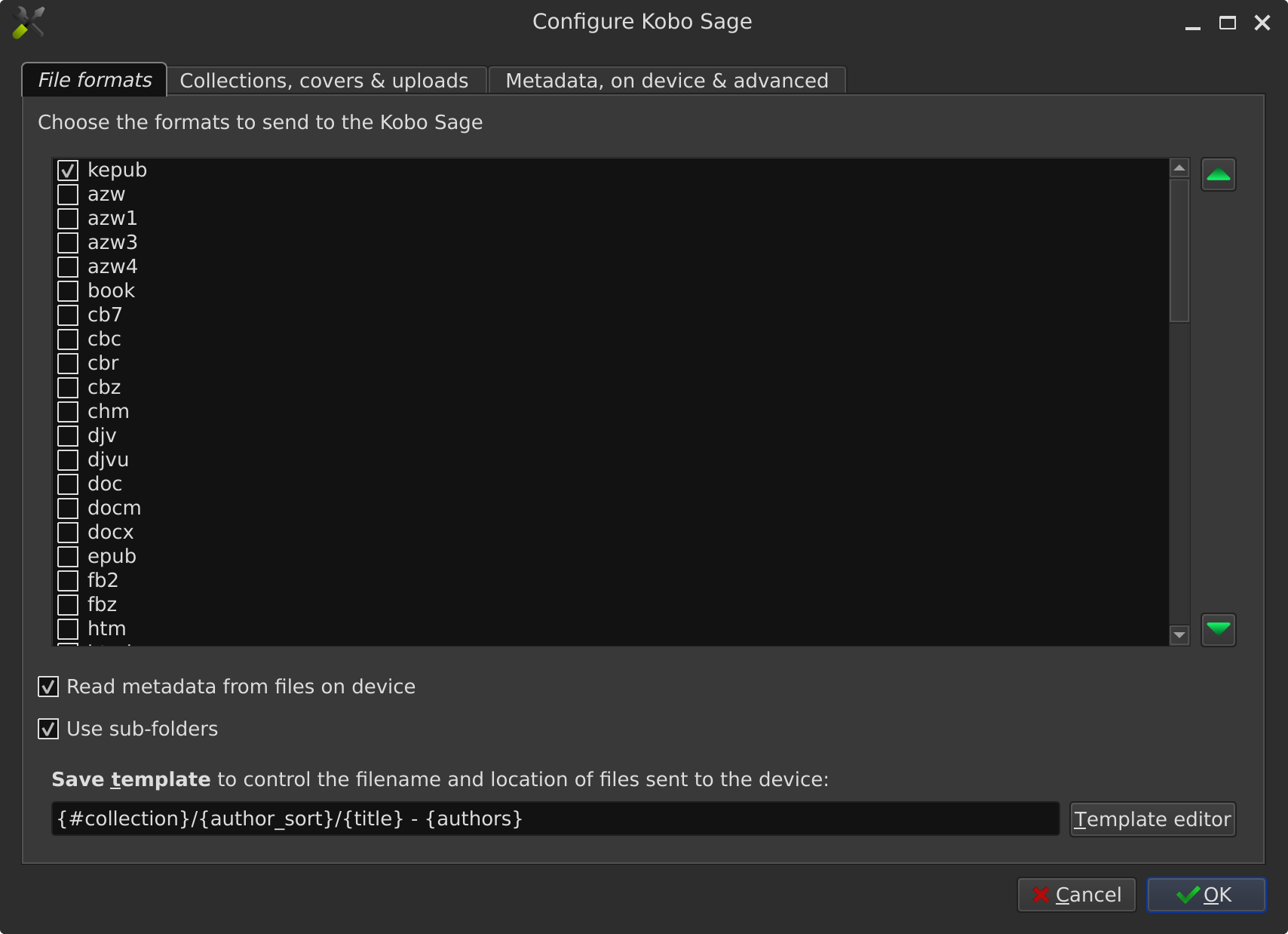Enable the chm format checkbox
Viewport: 1288px width, 934px height.
click(x=68, y=412)
